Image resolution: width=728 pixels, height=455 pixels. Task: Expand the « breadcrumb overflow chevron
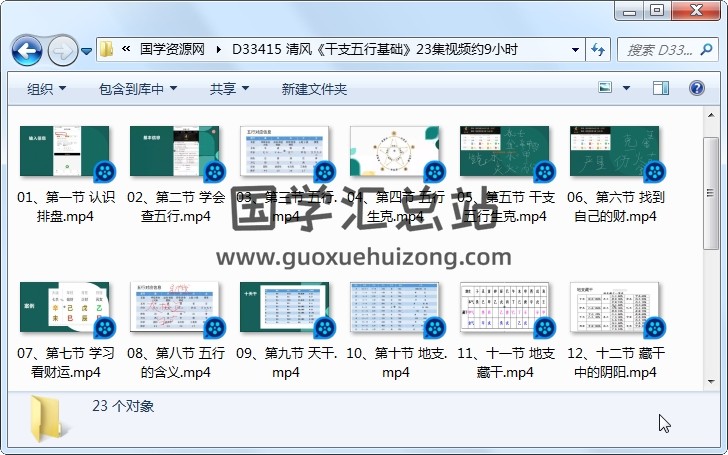tap(126, 49)
